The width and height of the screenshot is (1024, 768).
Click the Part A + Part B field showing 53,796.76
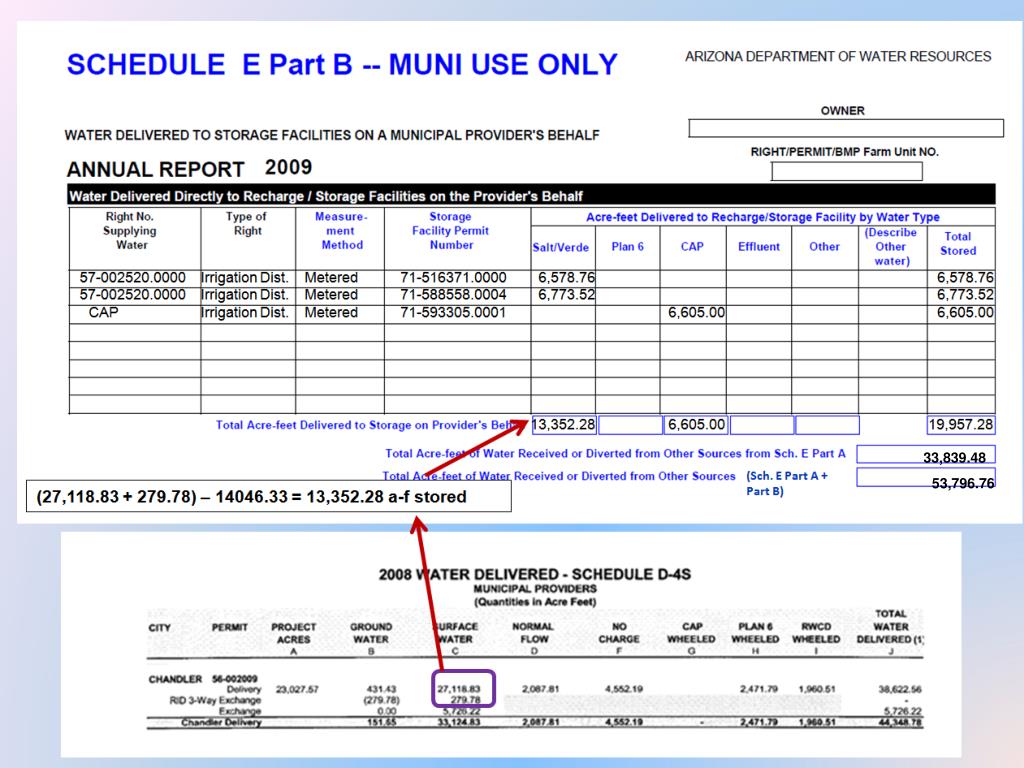coord(926,479)
